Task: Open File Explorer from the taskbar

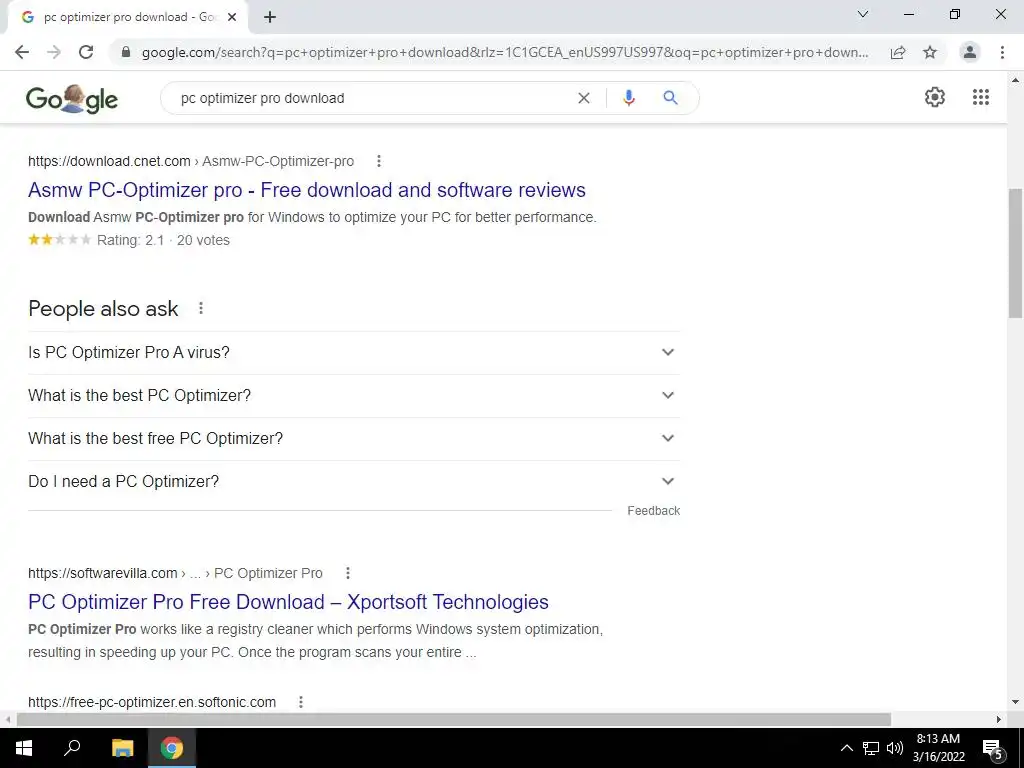Action: pyautogui.click(x=122, y=748)
